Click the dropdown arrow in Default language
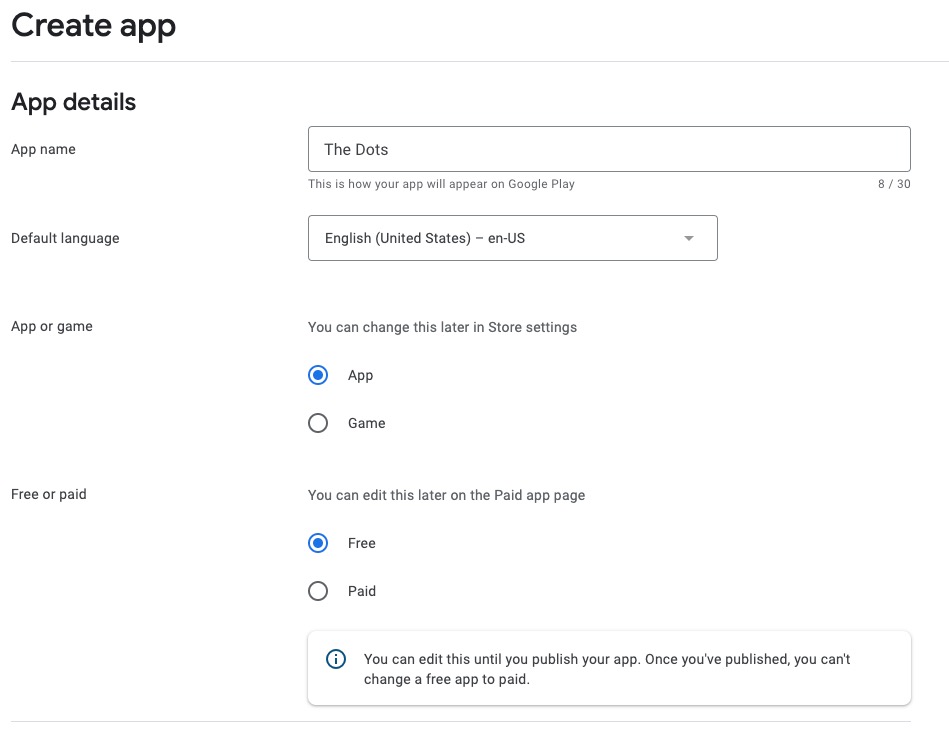Viewport: 949px width, 743px height. click(688, 239)
